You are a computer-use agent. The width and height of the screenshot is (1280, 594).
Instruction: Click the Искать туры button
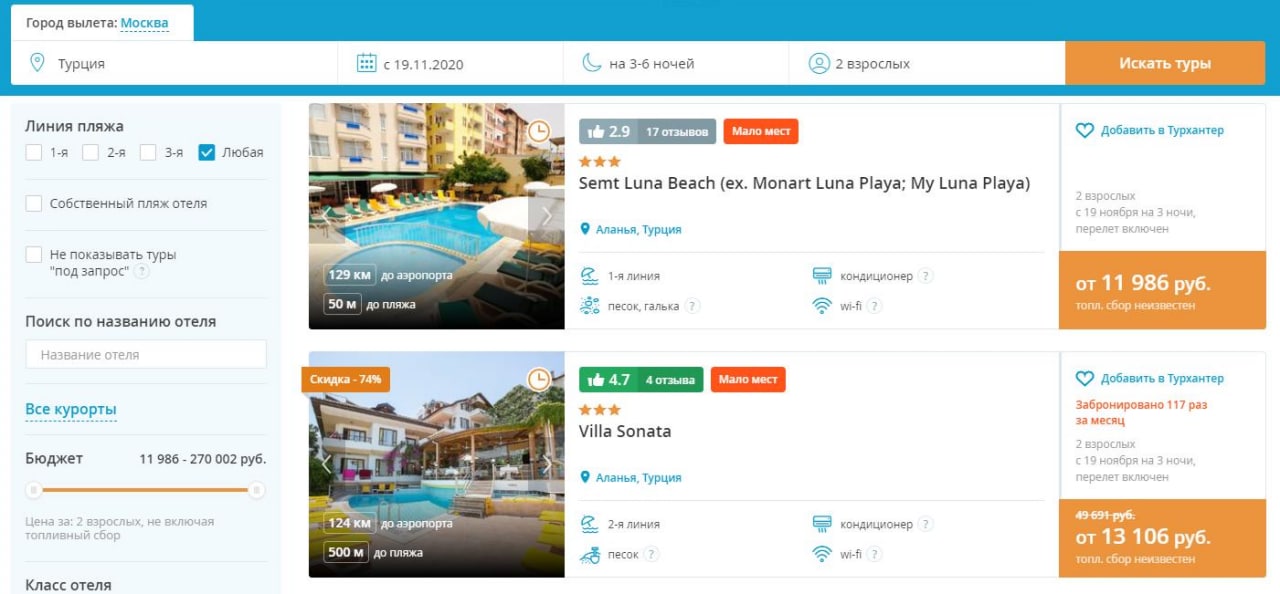pyautogui.click(x=1165, y=63)
